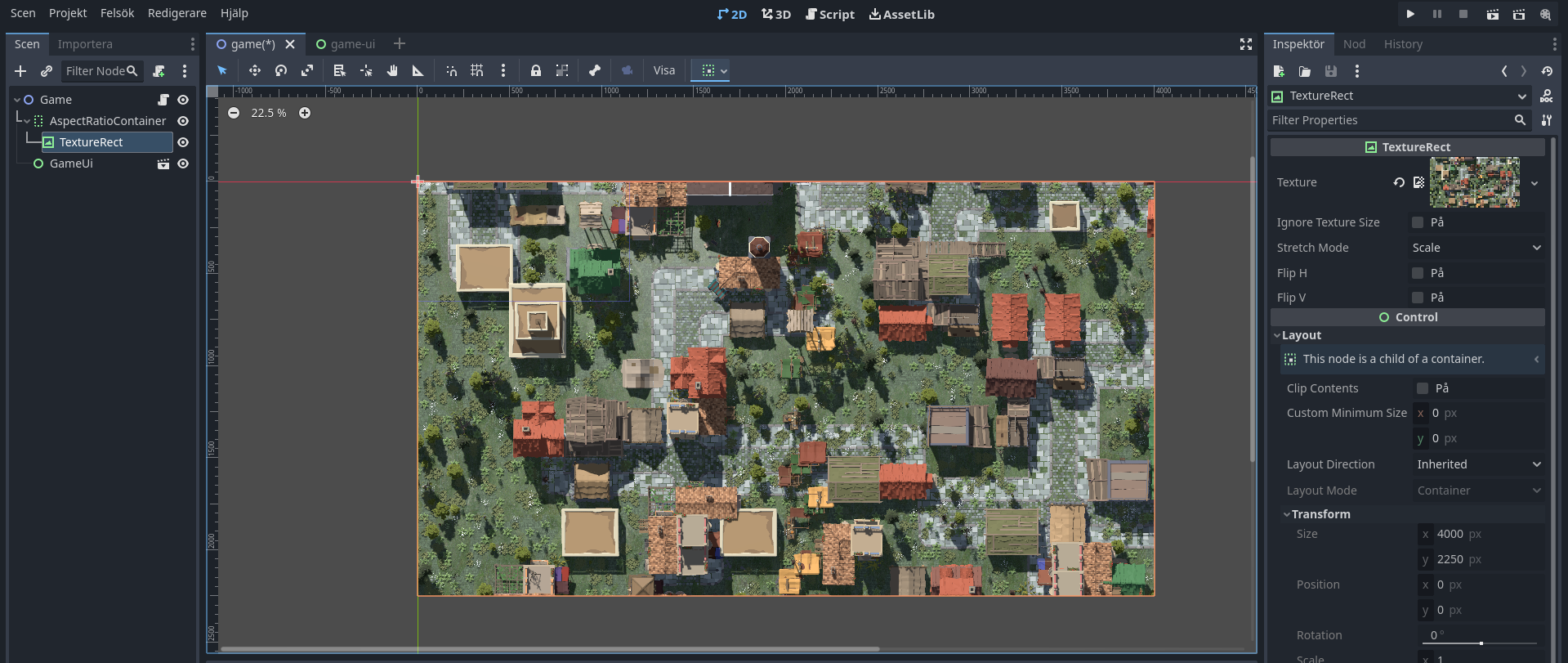Open the Projekt menu
The width and height of the screenshot is (1568, 663).
coord(68,13)
